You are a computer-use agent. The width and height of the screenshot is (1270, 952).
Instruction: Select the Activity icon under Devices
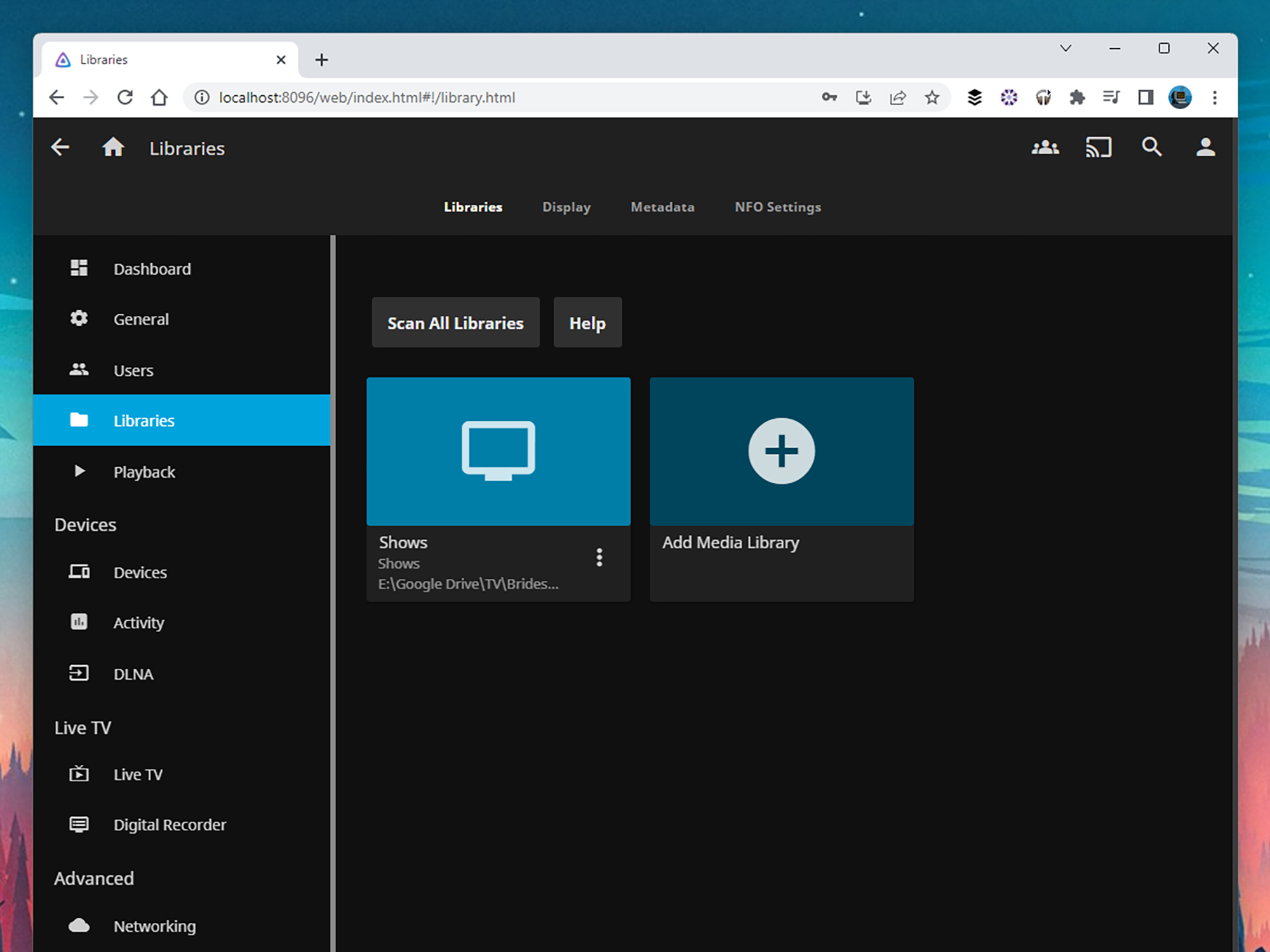(x=79, y=622)
